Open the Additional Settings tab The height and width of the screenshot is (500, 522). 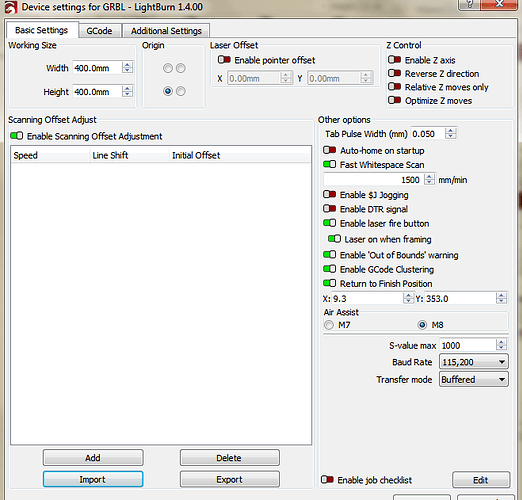click(x=166, y=31)
